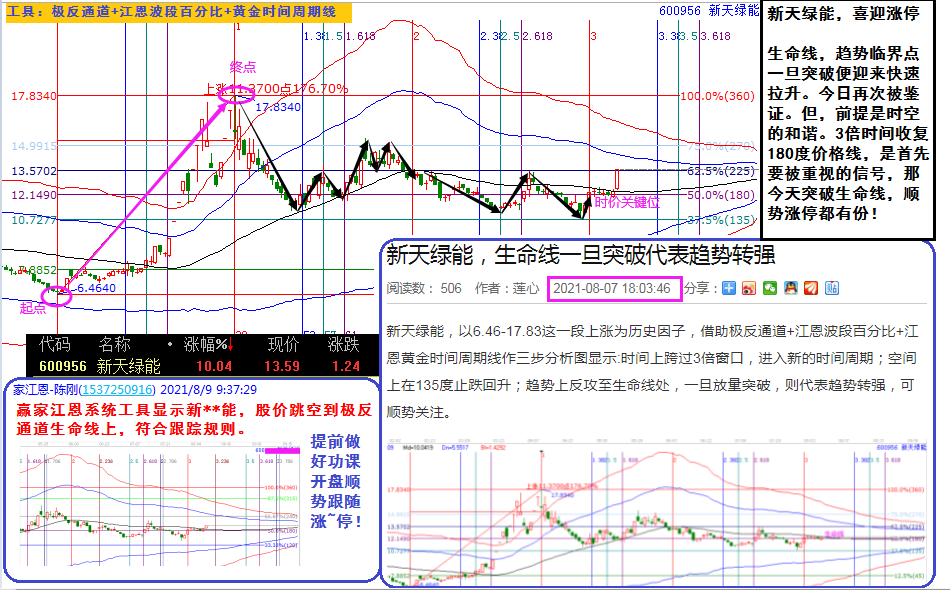Share article to Sina Weibo
Viewport: 950px width, 590px height.
pos(750,288)
